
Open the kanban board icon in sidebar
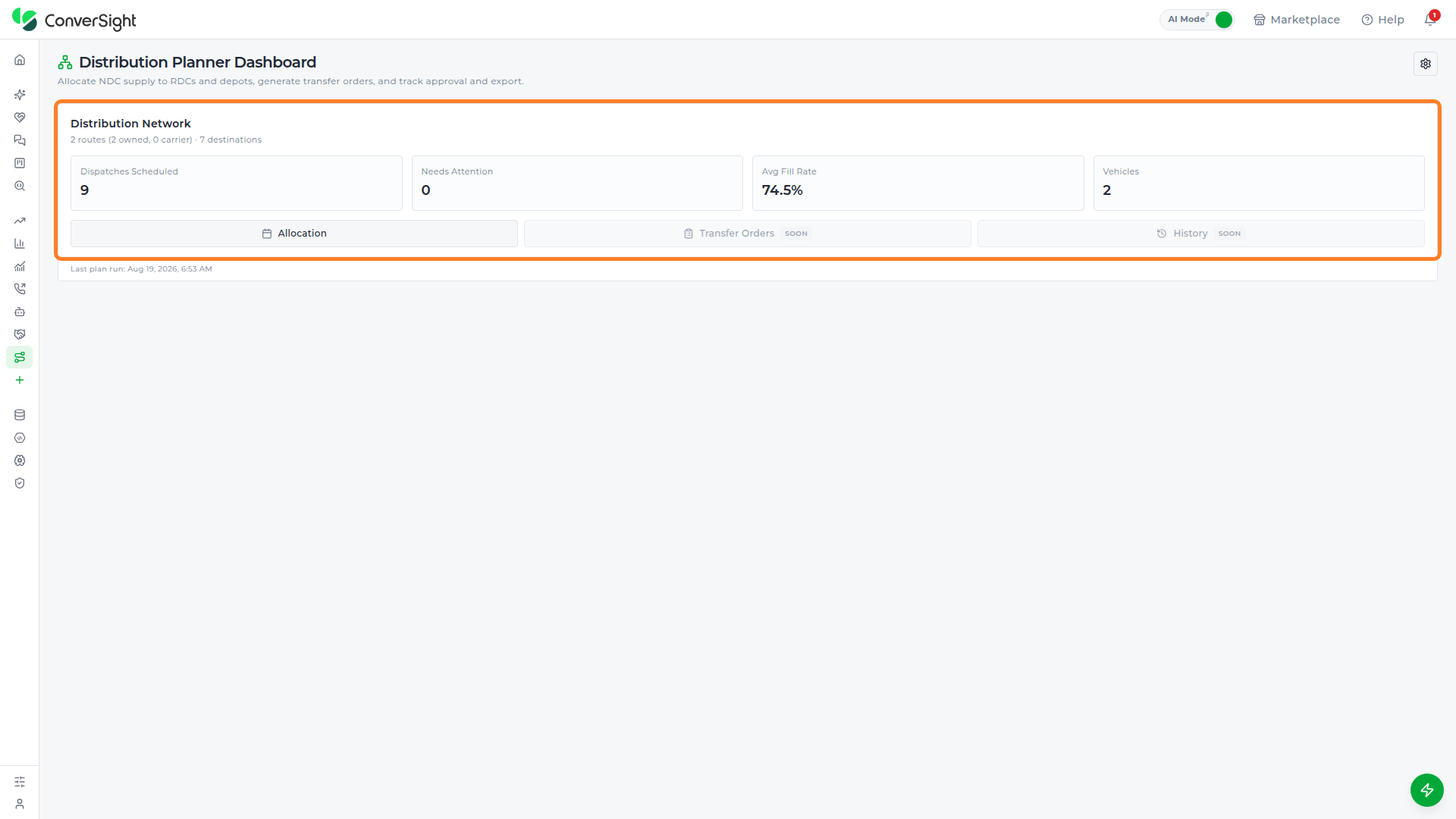pyautogui.click(x=20, y=163)
